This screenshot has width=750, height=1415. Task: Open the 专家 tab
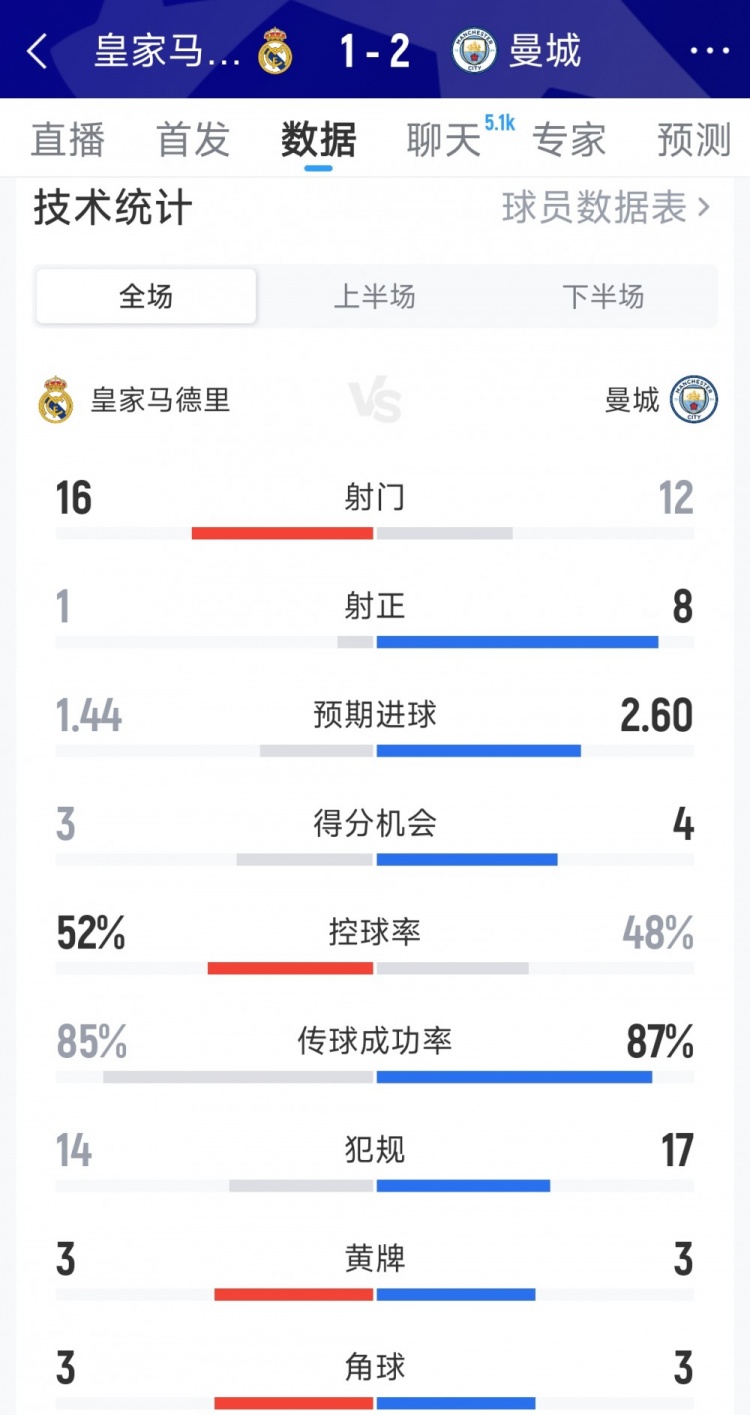click(569, 140)
